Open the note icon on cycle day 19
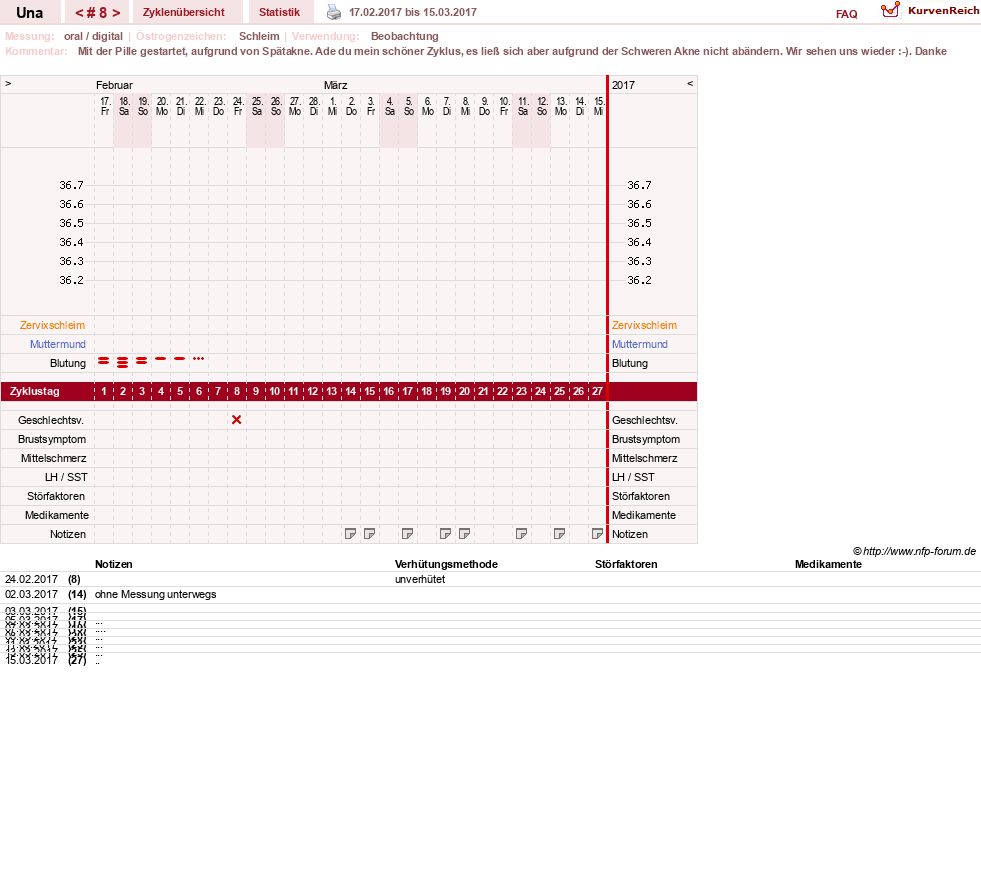 tap(445, 534)
